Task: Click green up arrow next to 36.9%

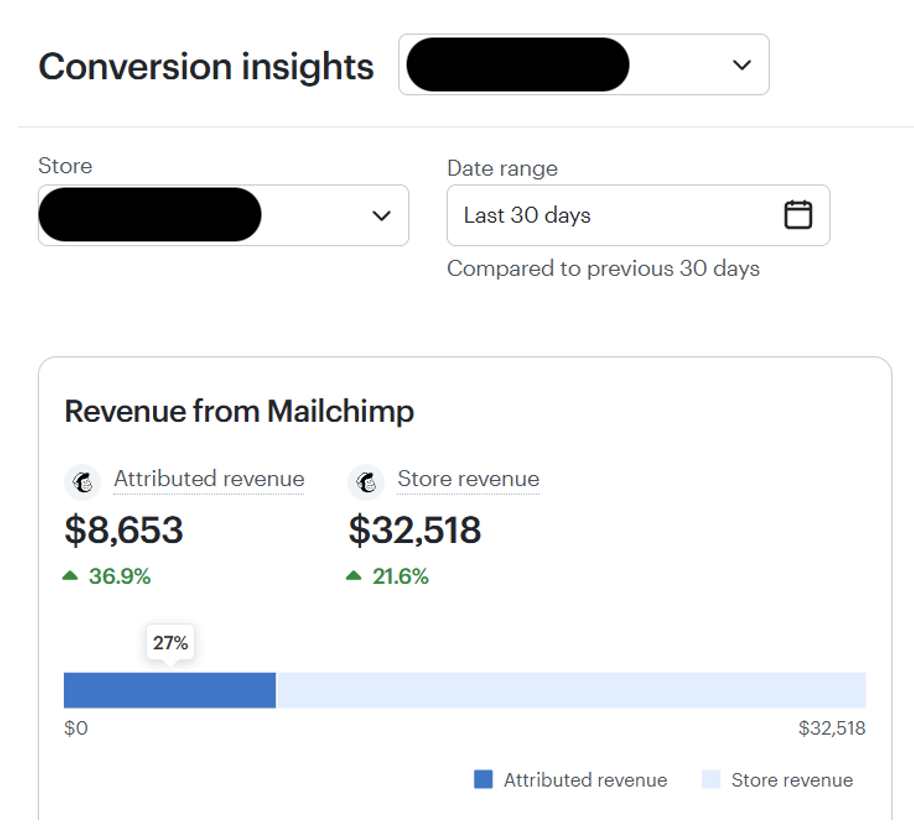Action: click(x=70, y=576)
